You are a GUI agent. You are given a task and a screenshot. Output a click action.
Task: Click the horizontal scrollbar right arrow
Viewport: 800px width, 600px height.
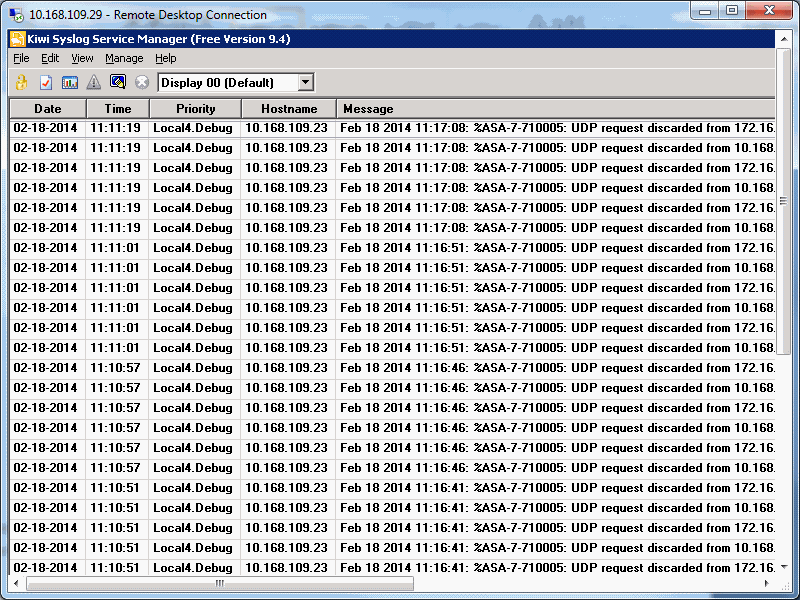pos(767,583)
